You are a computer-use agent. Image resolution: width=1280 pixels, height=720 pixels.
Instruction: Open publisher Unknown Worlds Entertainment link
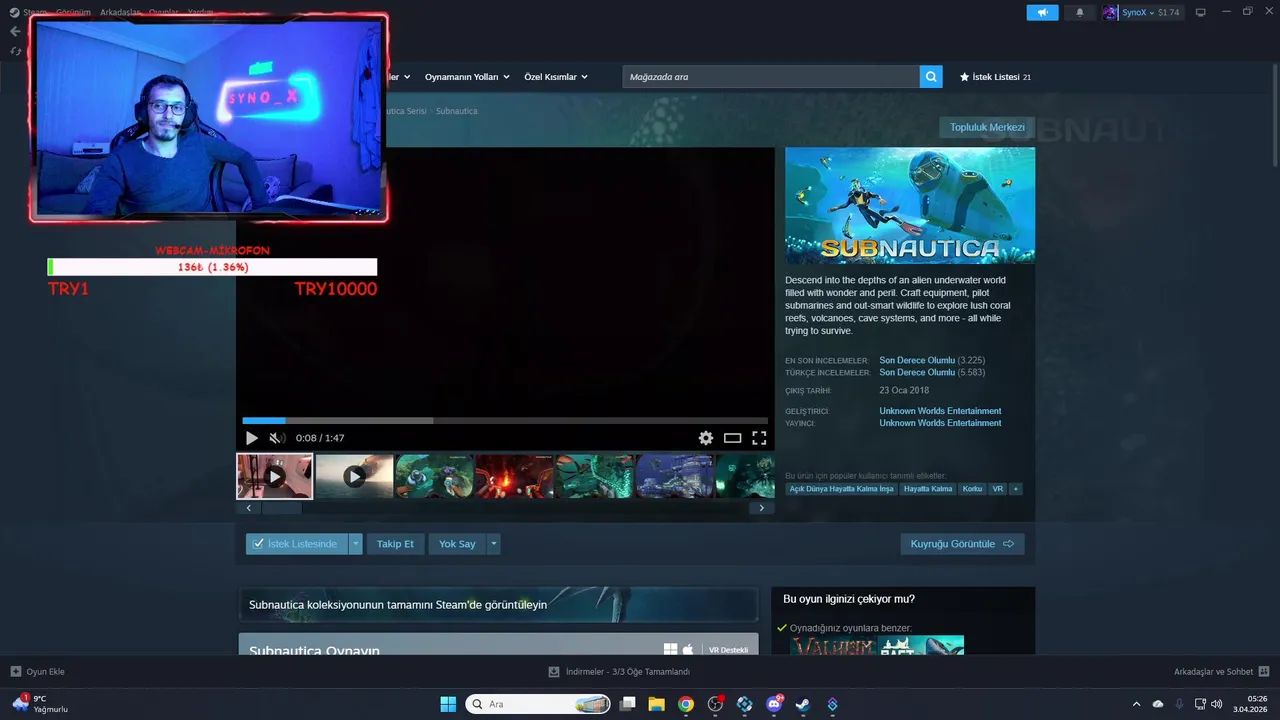click(x=940, y=423)
